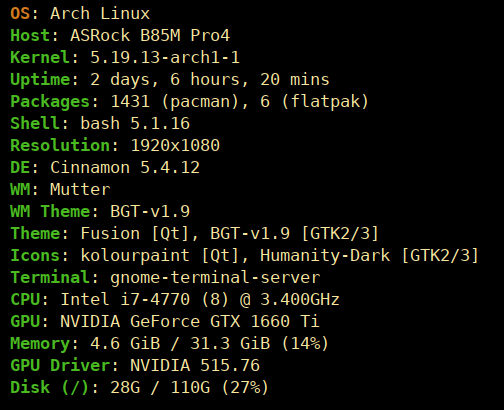Image resolution: width=504 pixels, height=410 pixels.
Task: Click the Humanity-Dark icon theme text
Action: click(325, 256)
